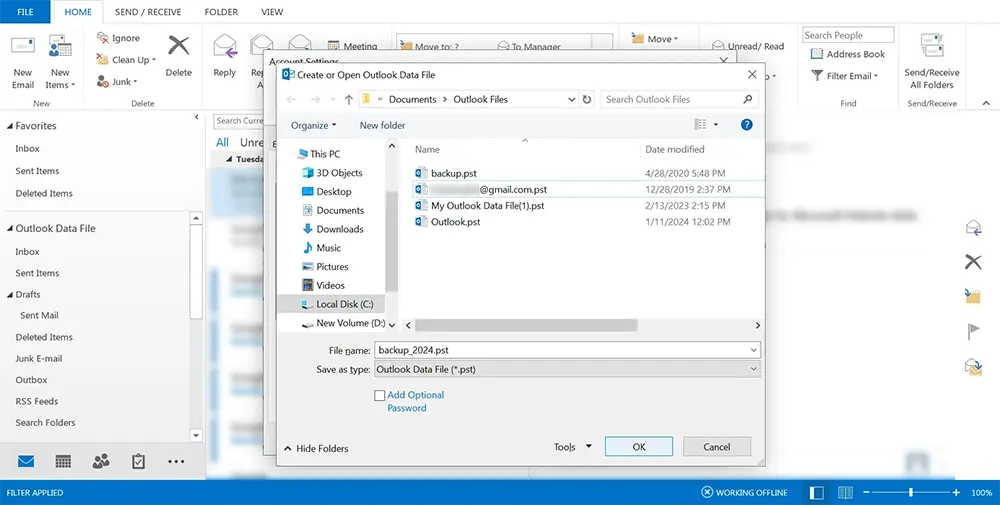Click the Search Outlook Files field

679,99
